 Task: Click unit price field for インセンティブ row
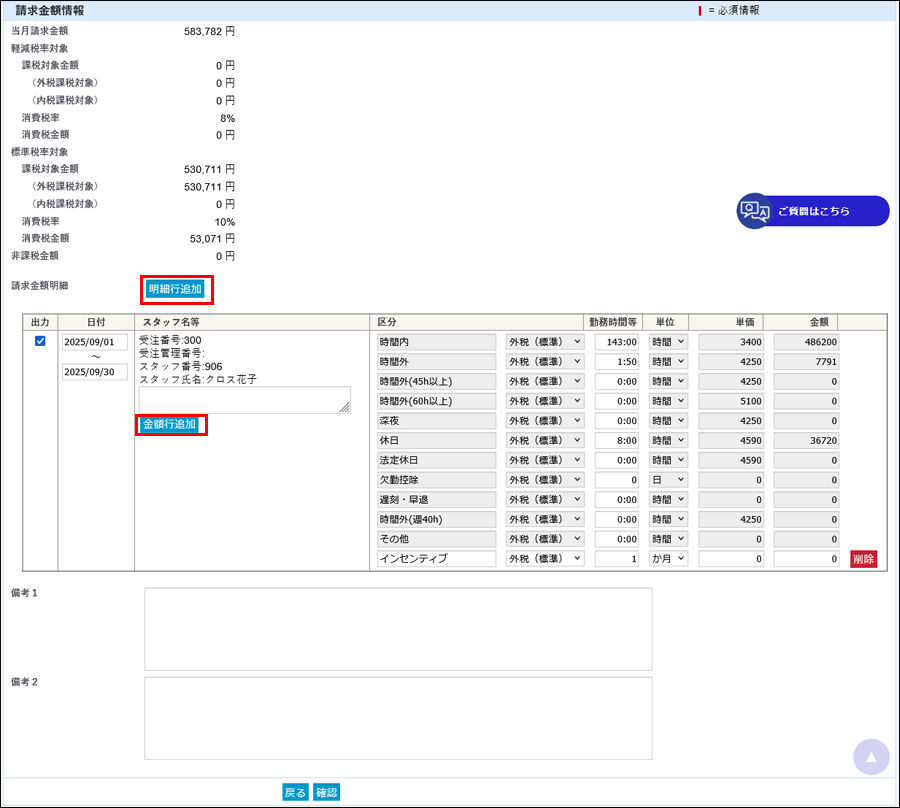point(731,558)
